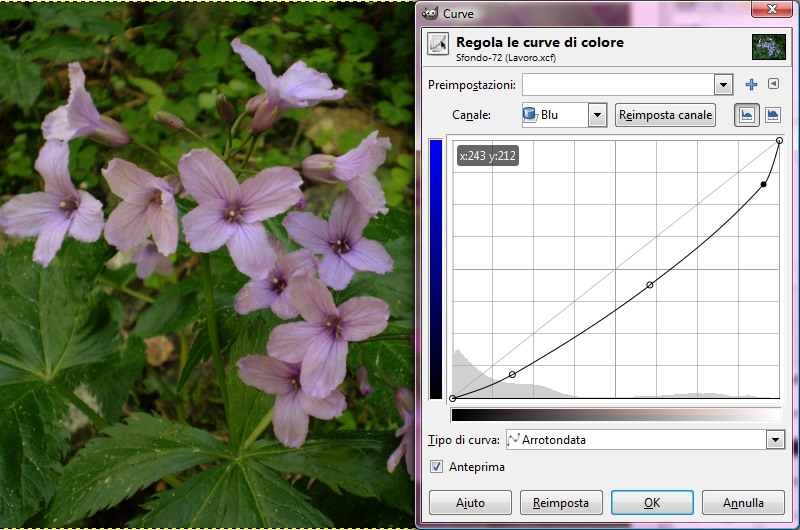The height and width of the screenshot is (530, 800).
Task: Click the Reimposta reset button
Action: (x=561, y=503)
